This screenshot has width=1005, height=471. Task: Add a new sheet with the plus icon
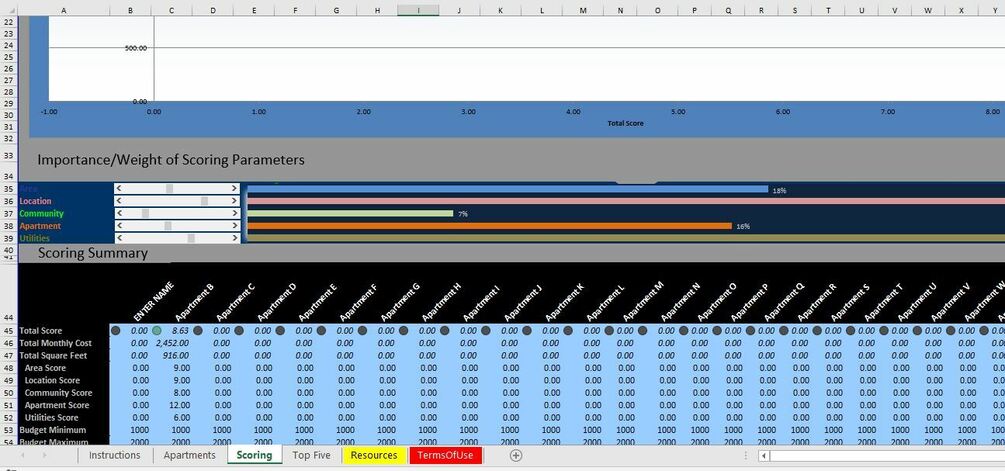point(516,455)
